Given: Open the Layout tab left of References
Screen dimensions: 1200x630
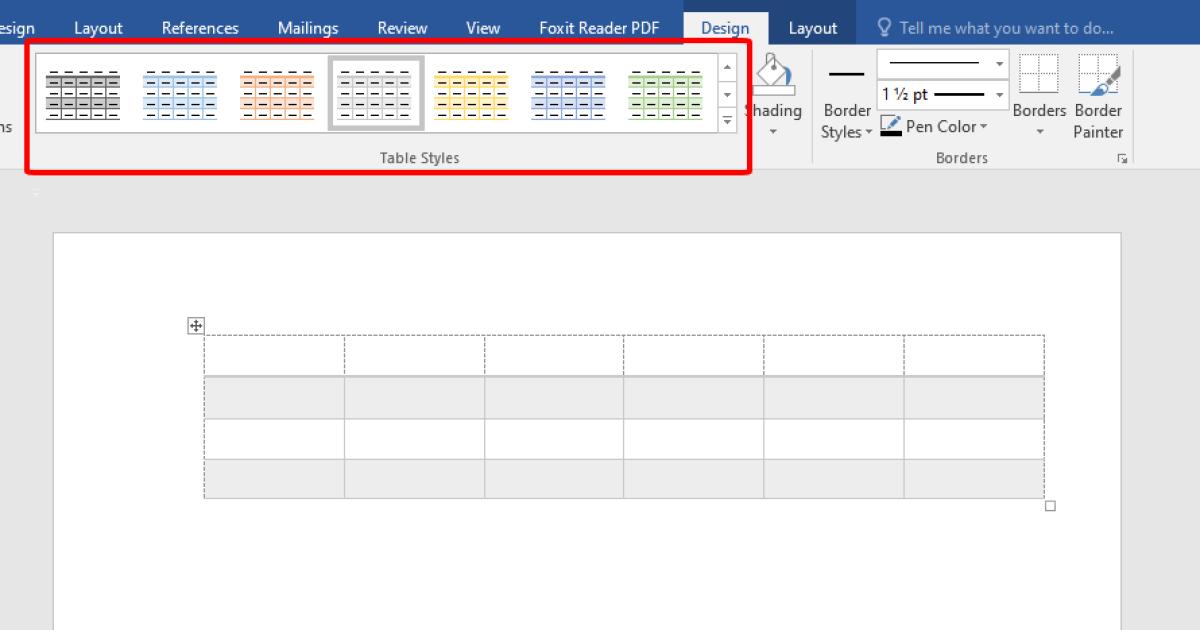Looking at the screenshot, I should click(98, 28).
